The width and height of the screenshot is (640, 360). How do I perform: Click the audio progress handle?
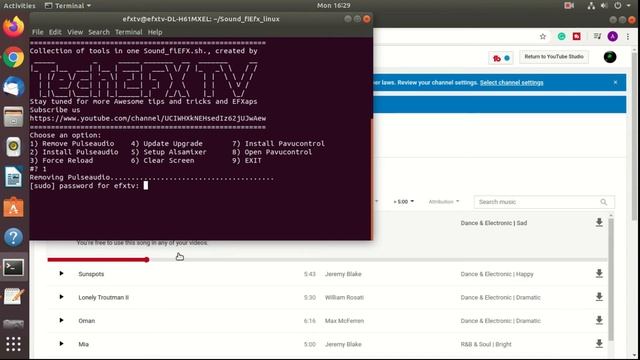147,260
